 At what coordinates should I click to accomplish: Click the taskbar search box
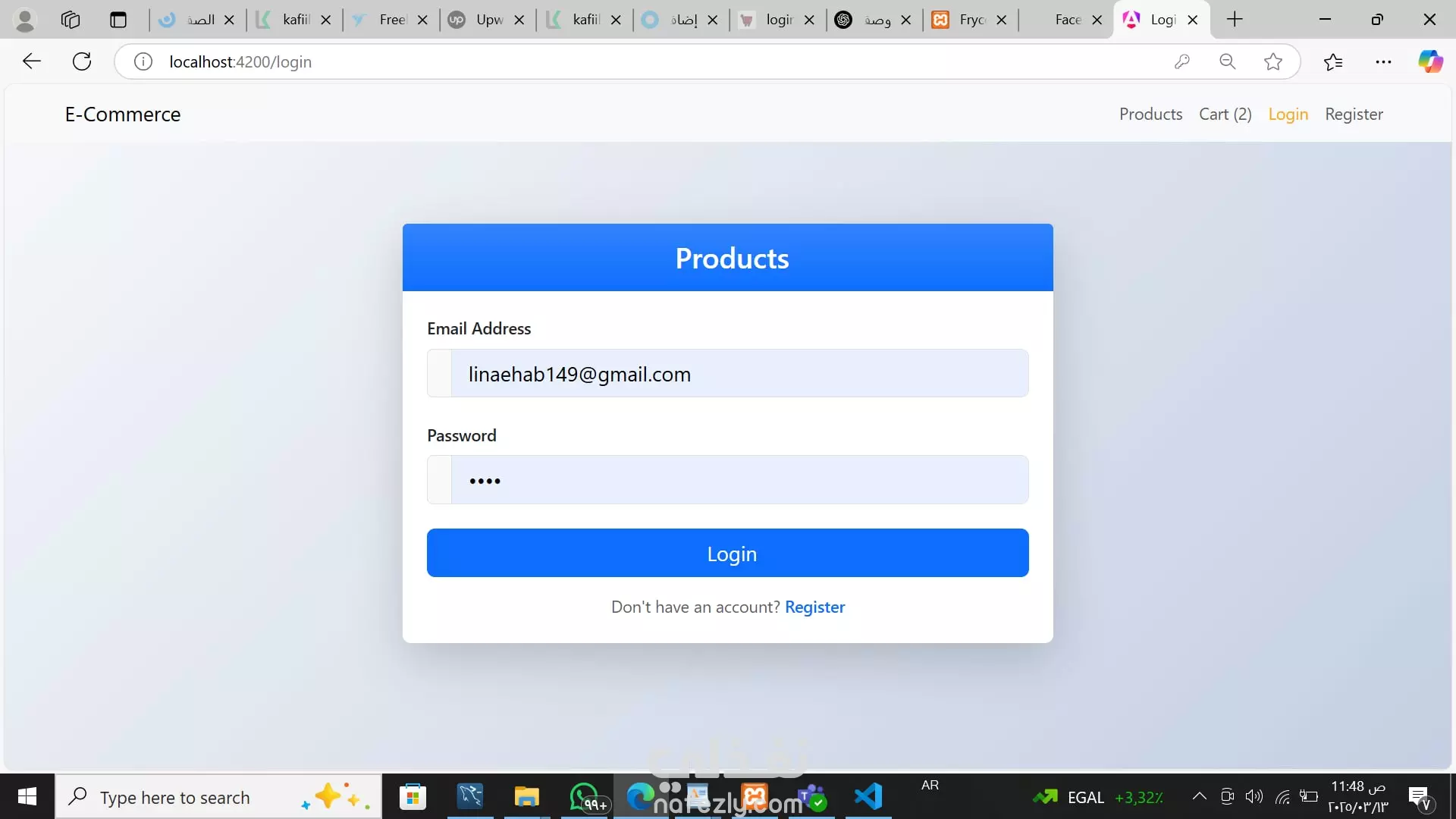point(219,796)
